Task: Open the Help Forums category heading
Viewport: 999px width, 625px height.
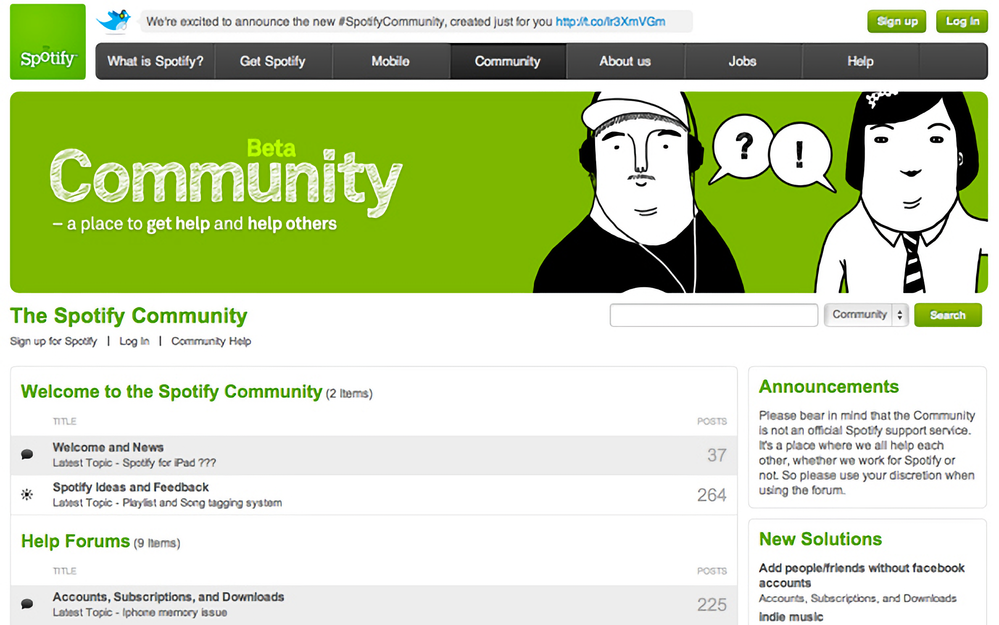Action: pyautogui.click(x=75, y=541)
